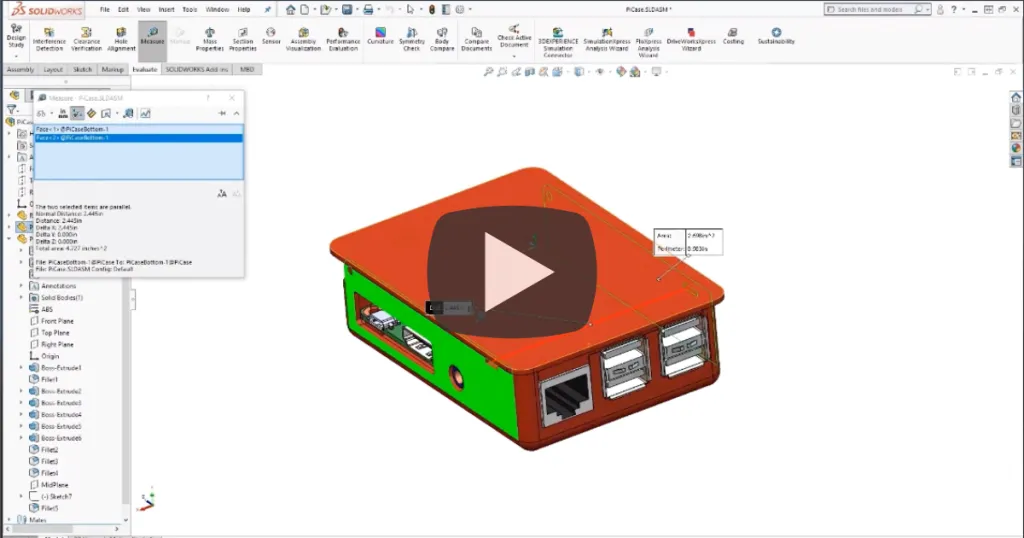Toggle the pin menu bar icon
This screenshot has height=538, width=1024.
(x=267, y=9)
